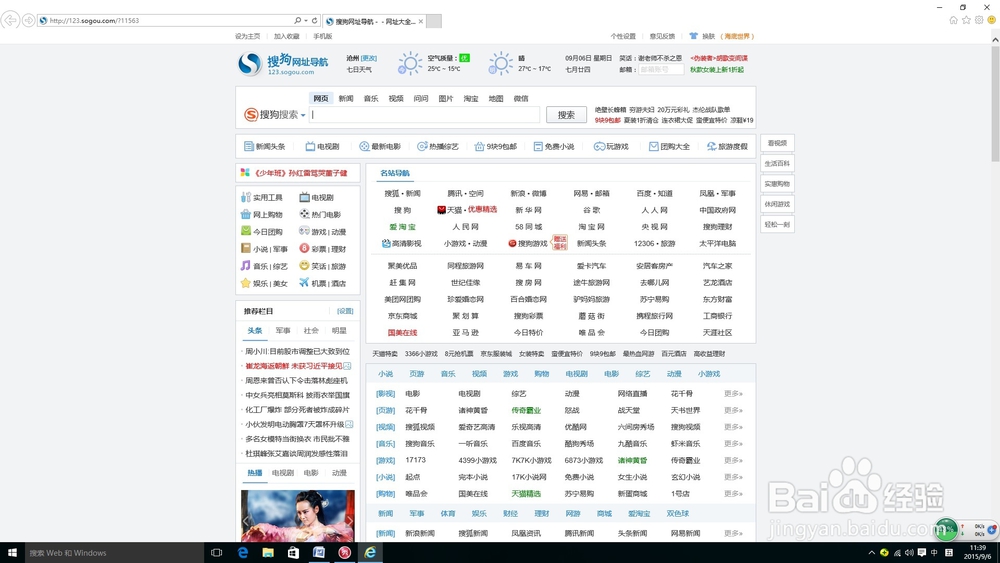Expand 更多 in the 音乐 row
1000x563 pixels.
(733, 444)
